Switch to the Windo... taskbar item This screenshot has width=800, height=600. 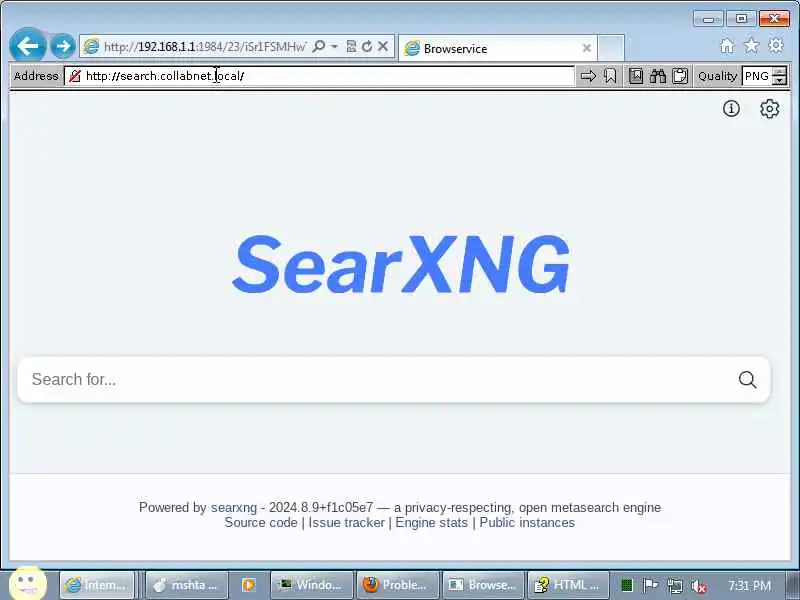tap(312, 585)
